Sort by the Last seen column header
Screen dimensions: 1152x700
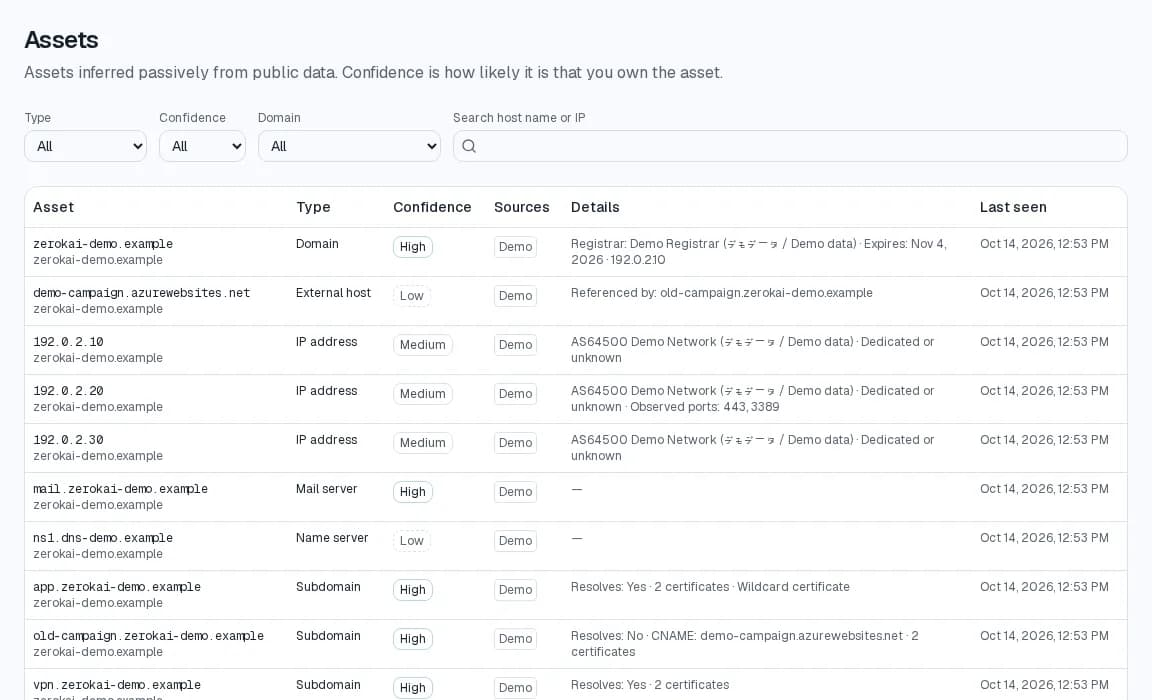pos(1013,207)
